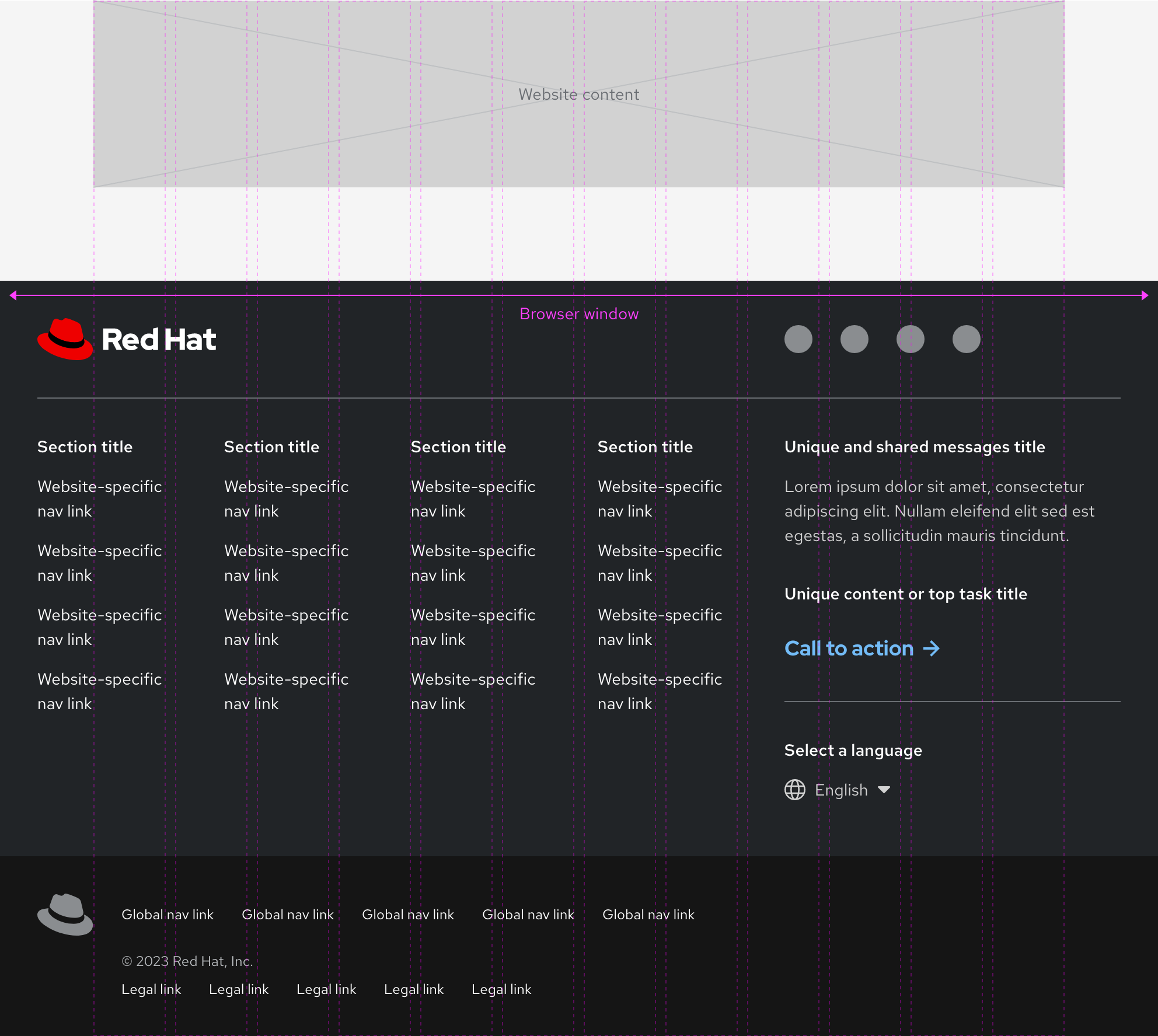Click the last Legal link

point(501,989)
